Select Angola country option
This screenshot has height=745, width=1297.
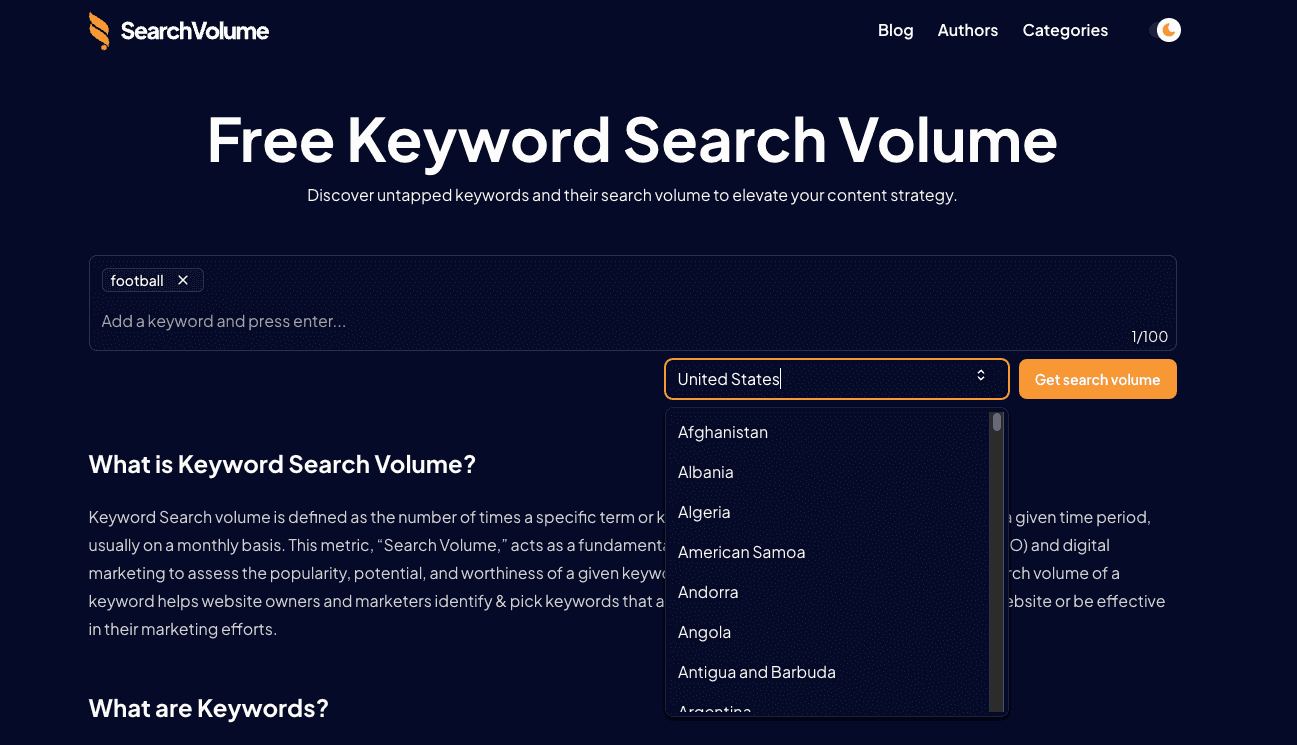[827, 632]
